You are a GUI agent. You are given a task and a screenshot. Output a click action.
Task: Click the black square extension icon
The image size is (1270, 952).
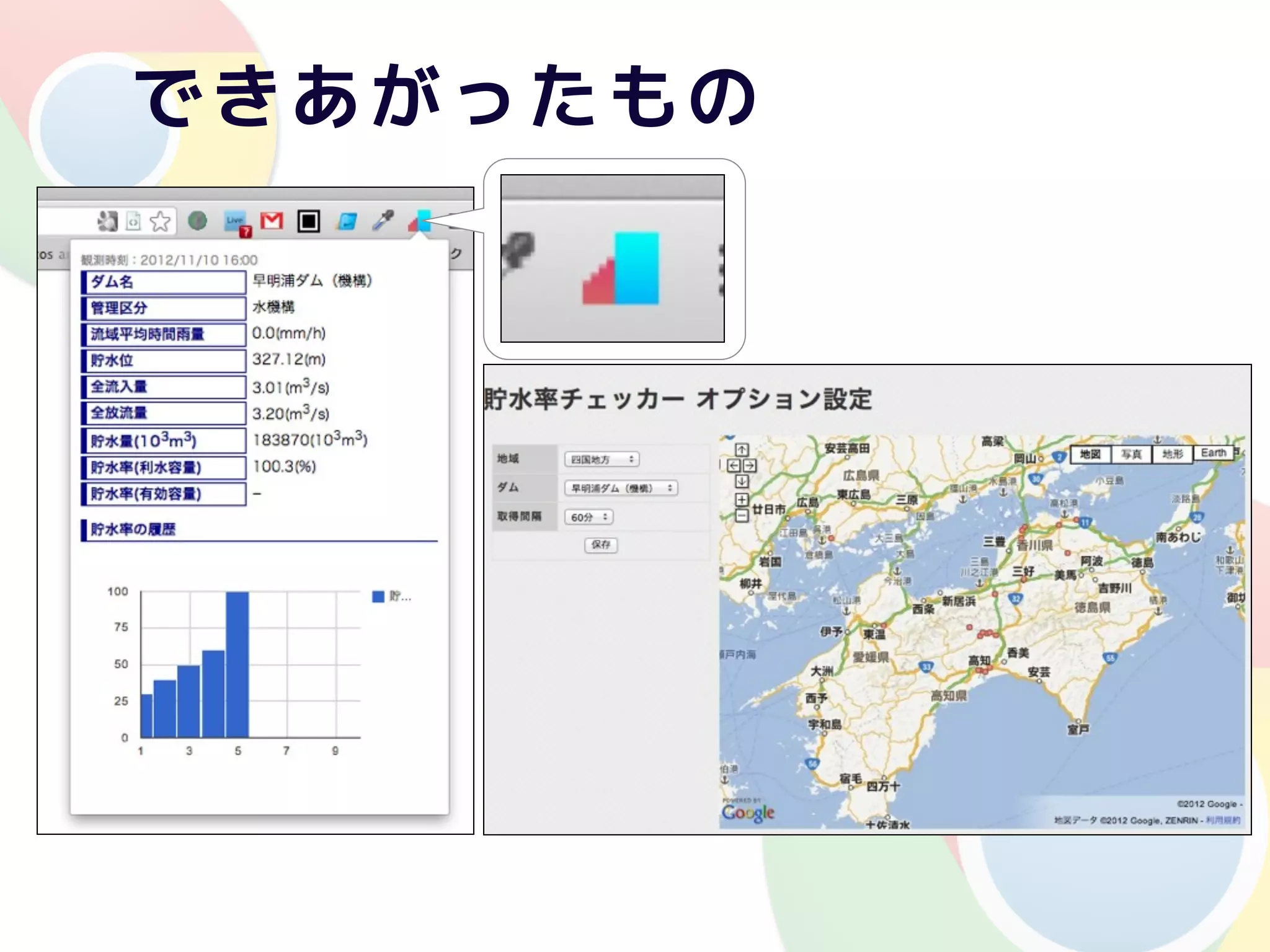click(x=308, y=221)
